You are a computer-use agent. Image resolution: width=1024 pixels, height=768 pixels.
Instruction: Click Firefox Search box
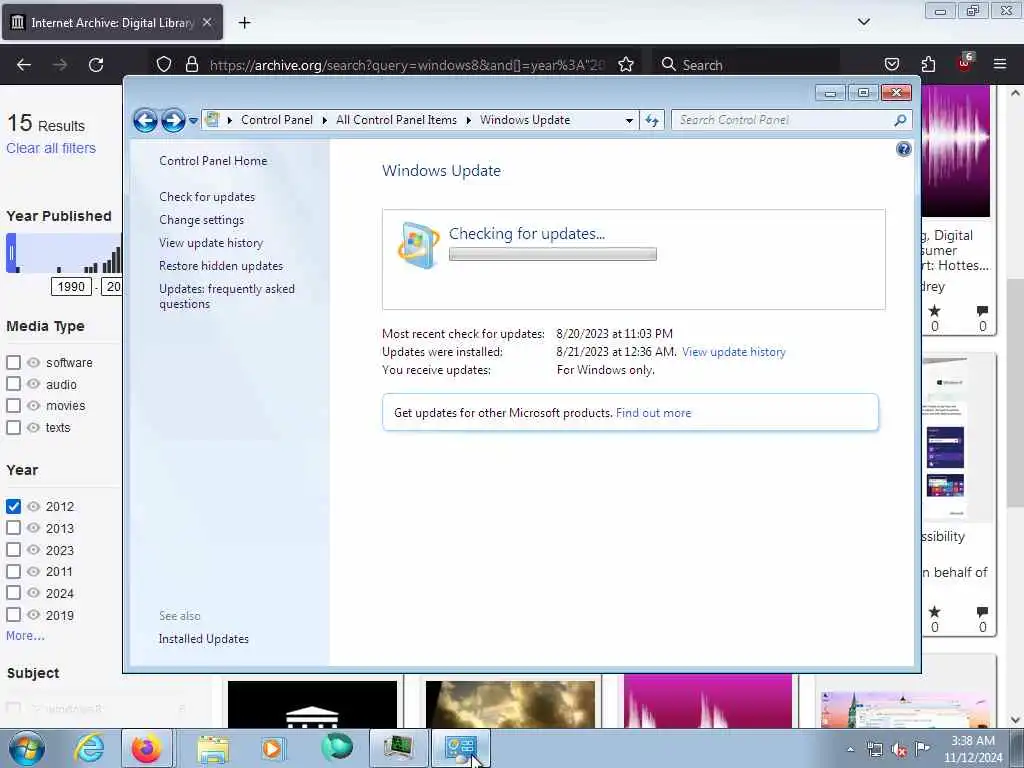click(x=748, y=65)
